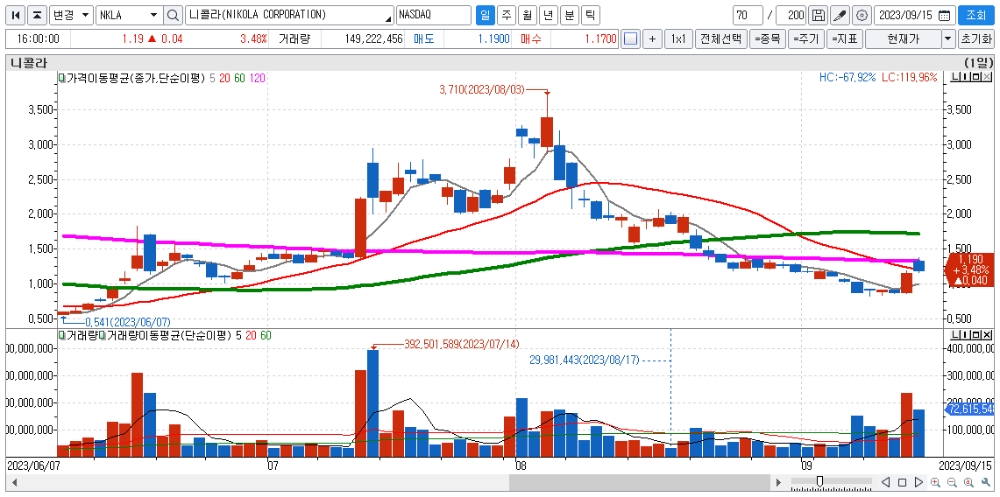
Task: Activate the drawing pen tool icon
Action: tap(840, 15)
